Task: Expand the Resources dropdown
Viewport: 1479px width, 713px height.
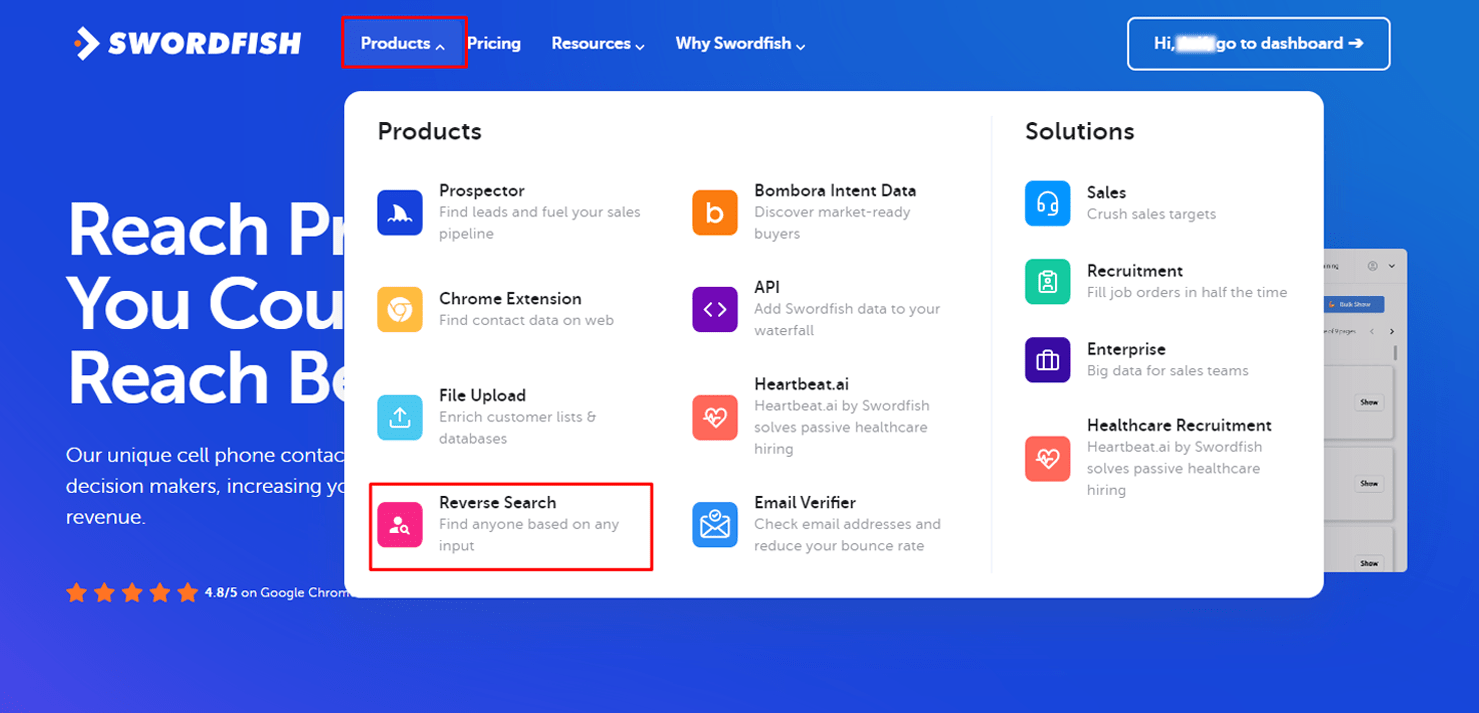Action: pyautogui.click(x=597, y=43)
